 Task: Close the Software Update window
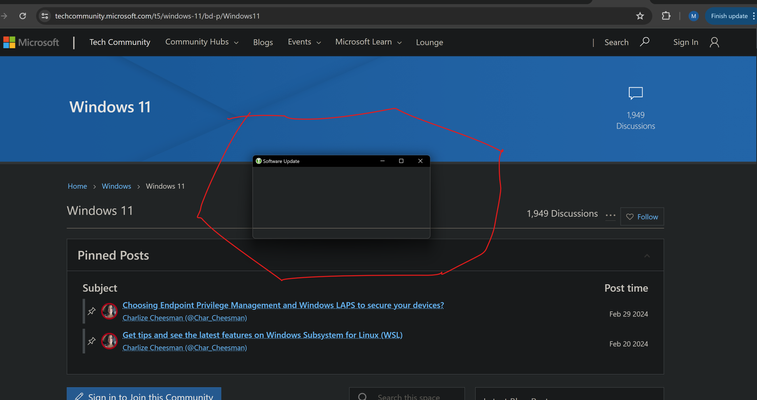point(420,161)
